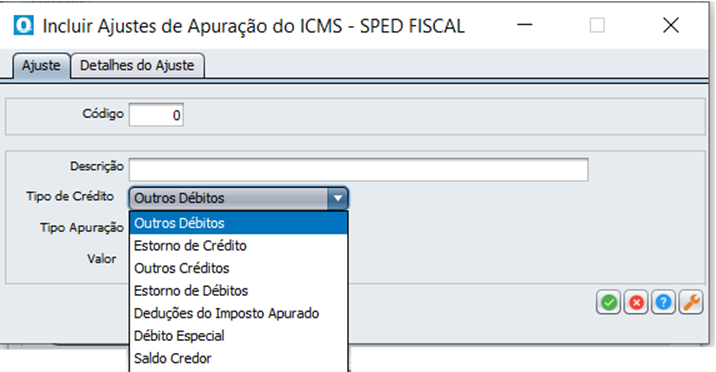Click inside the Código field
The height and width of the screenshot is (372, 716).
point(156,115)
